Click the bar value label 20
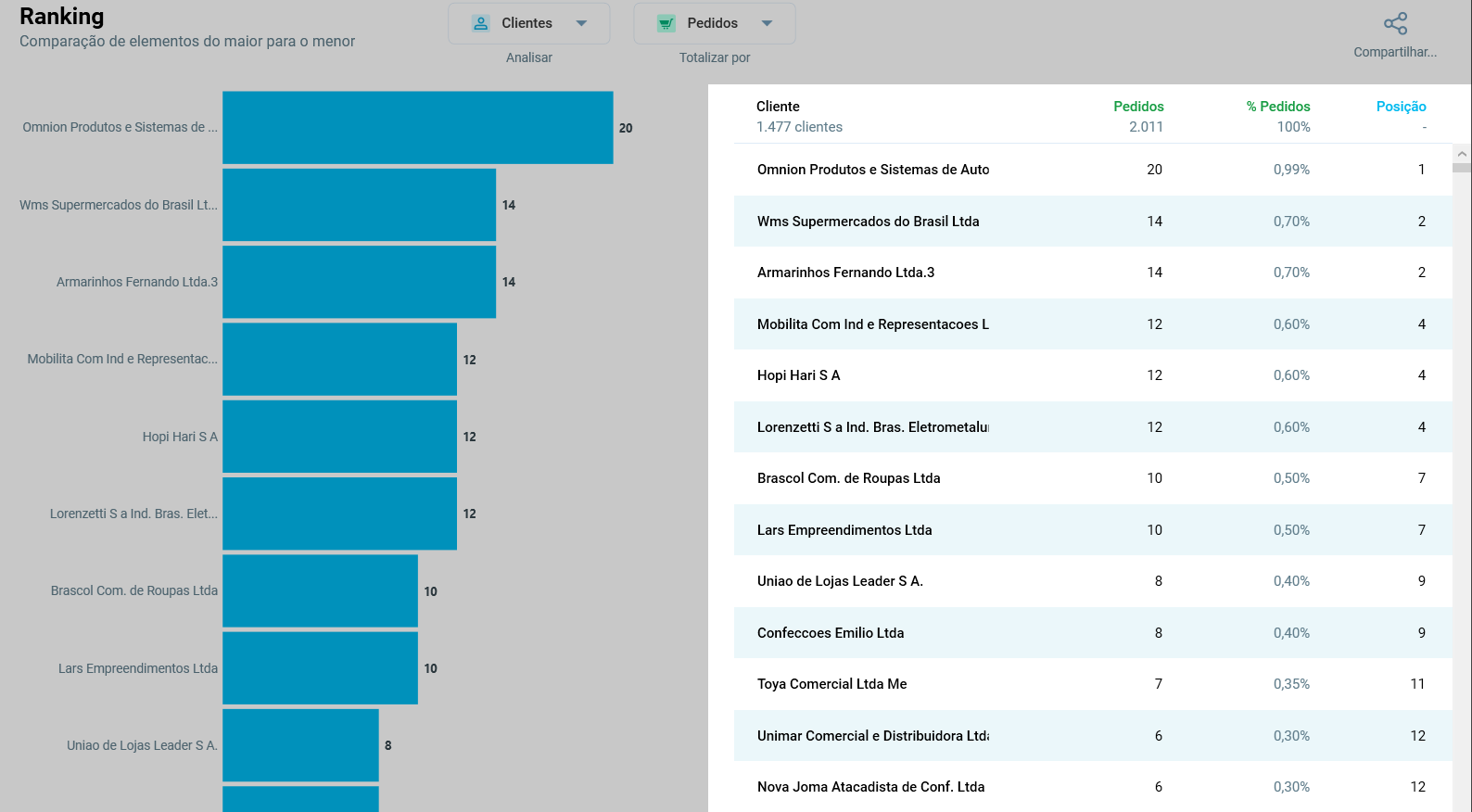The width and height of the screenshot is (1472, 812). [626, 128]
